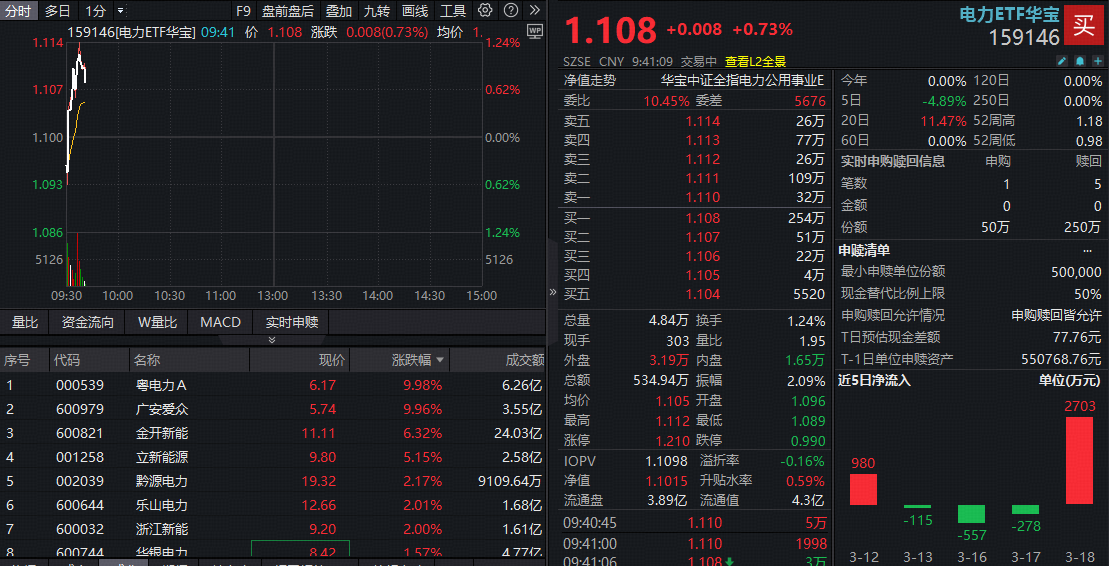Select the 粤电力A stock row

point(160,385)
